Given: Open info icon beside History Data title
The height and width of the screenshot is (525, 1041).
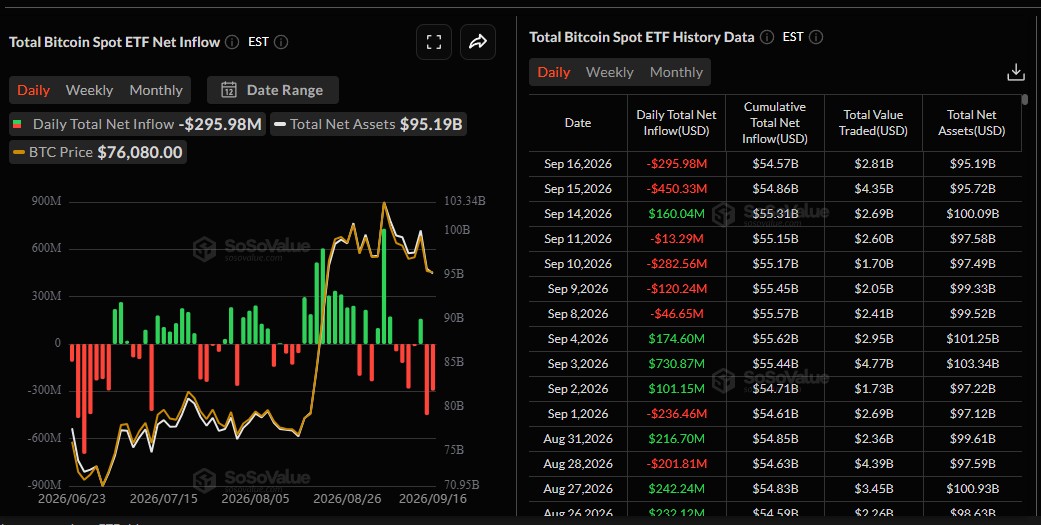Looking at the screenshot, I should pos(767,37).
